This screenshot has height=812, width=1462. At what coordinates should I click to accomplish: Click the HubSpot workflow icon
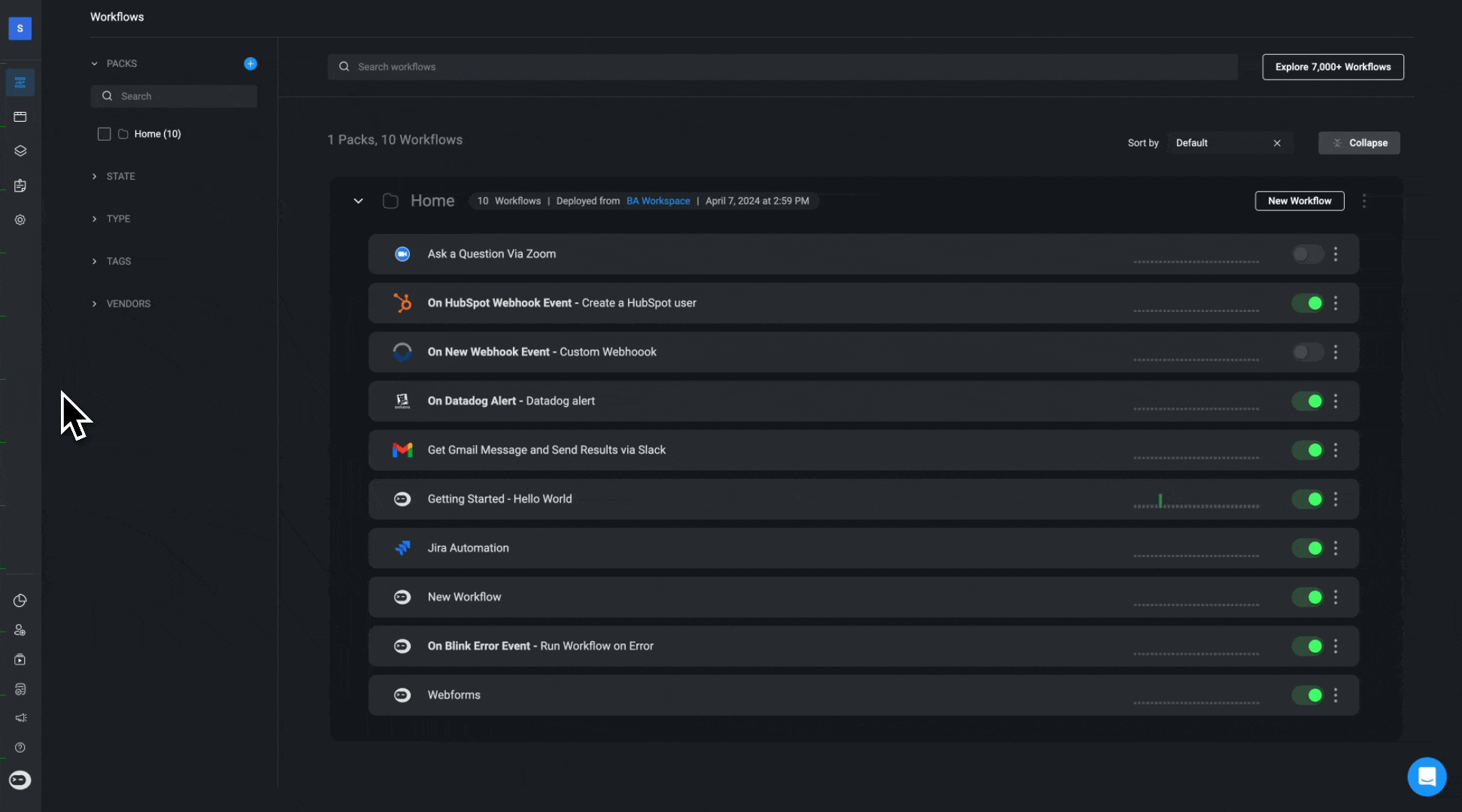(x=402, y=303)
